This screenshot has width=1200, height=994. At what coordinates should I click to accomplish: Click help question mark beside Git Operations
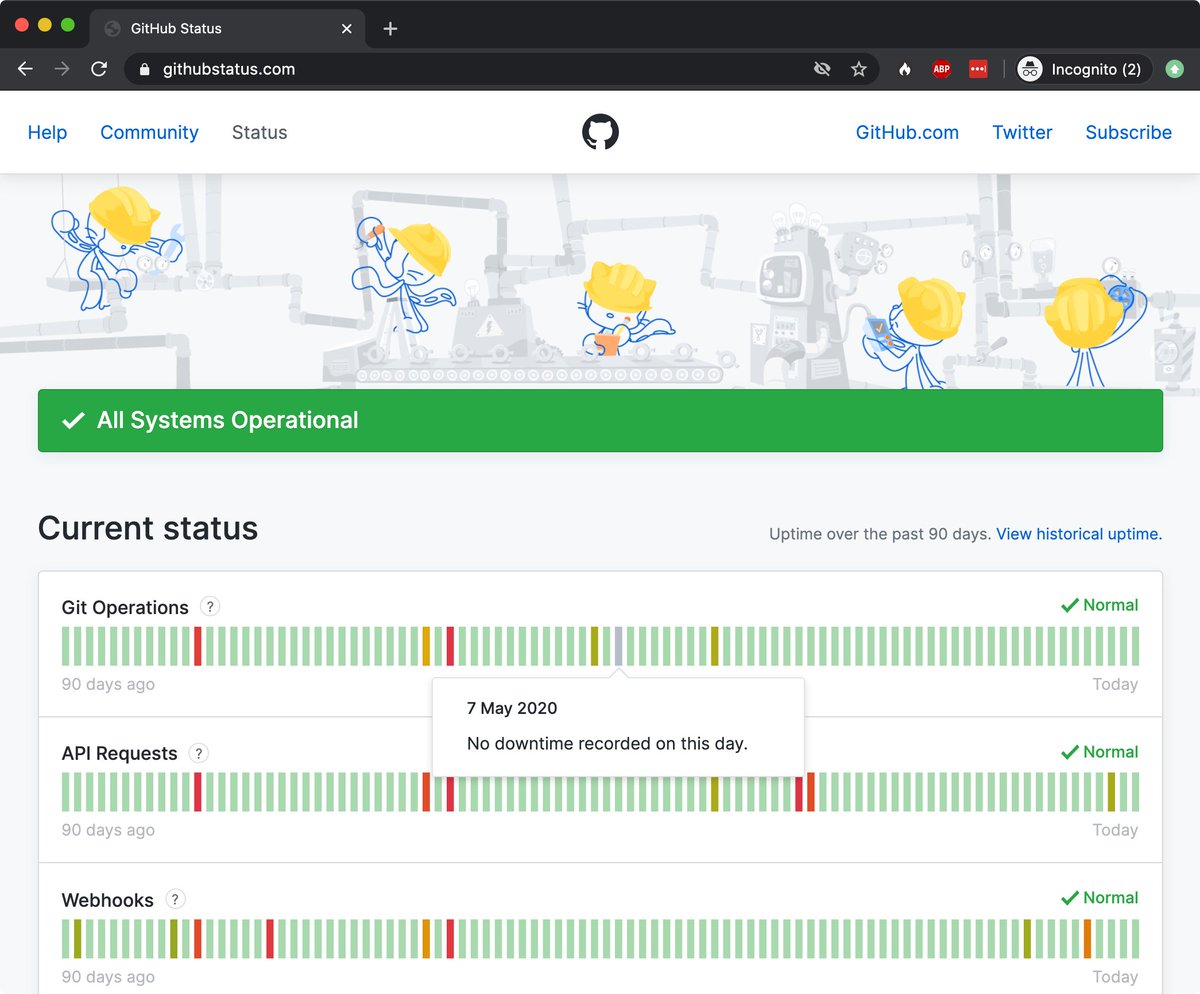[x=209, y=606]
